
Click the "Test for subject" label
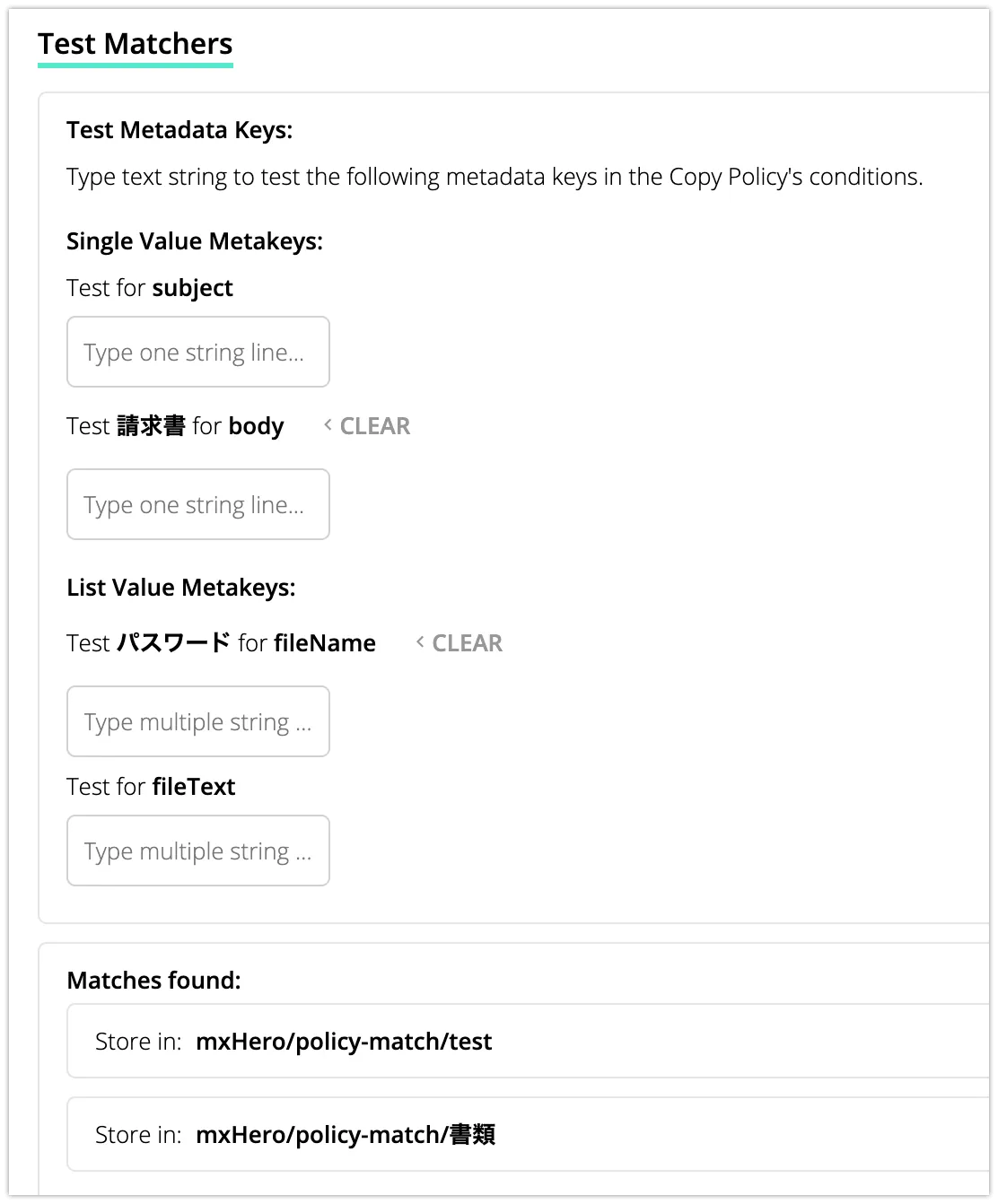pyautogui.click(x=150, y=288)
